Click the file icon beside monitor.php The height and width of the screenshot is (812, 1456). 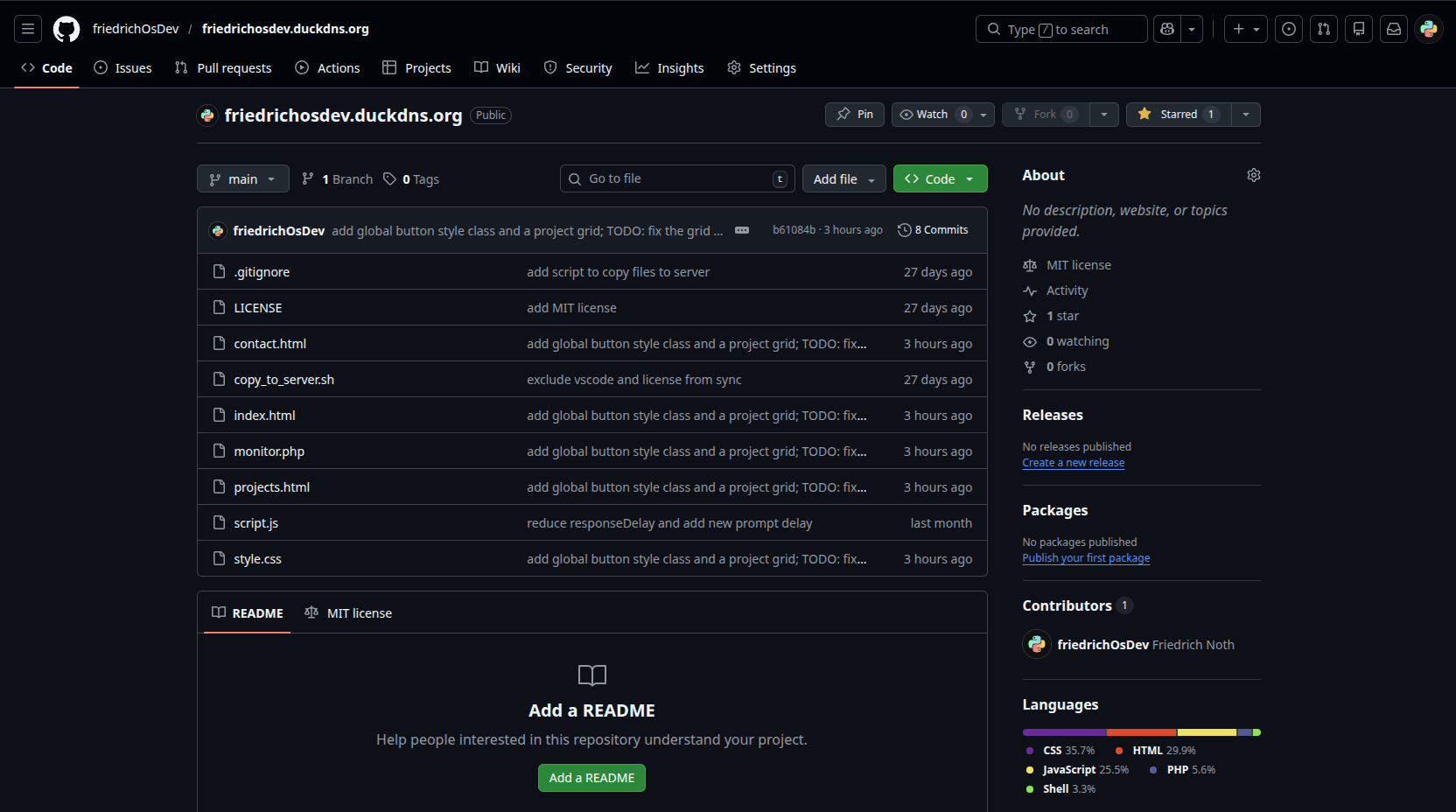point(220,451)
